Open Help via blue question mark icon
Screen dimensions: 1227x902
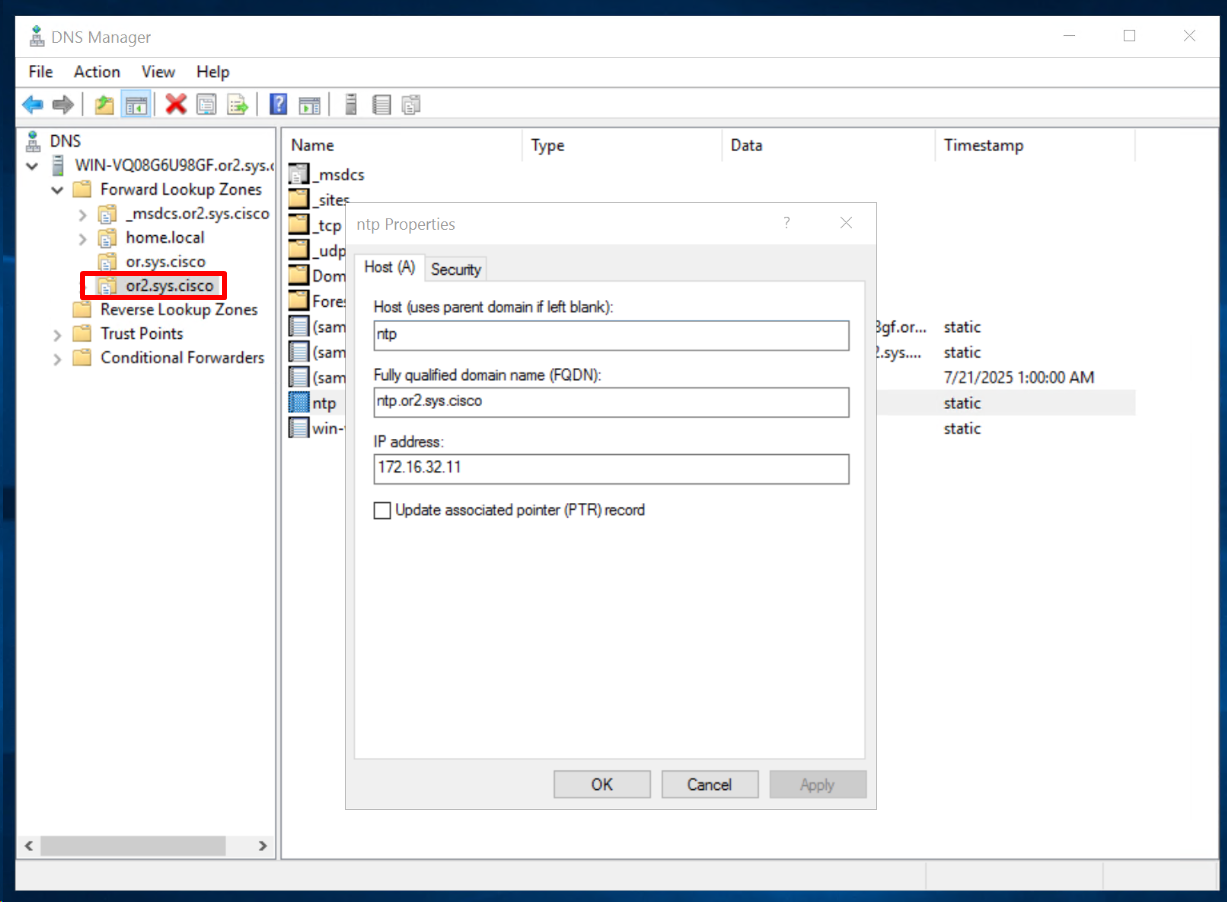pyautogui.click(x=279, y=104)
